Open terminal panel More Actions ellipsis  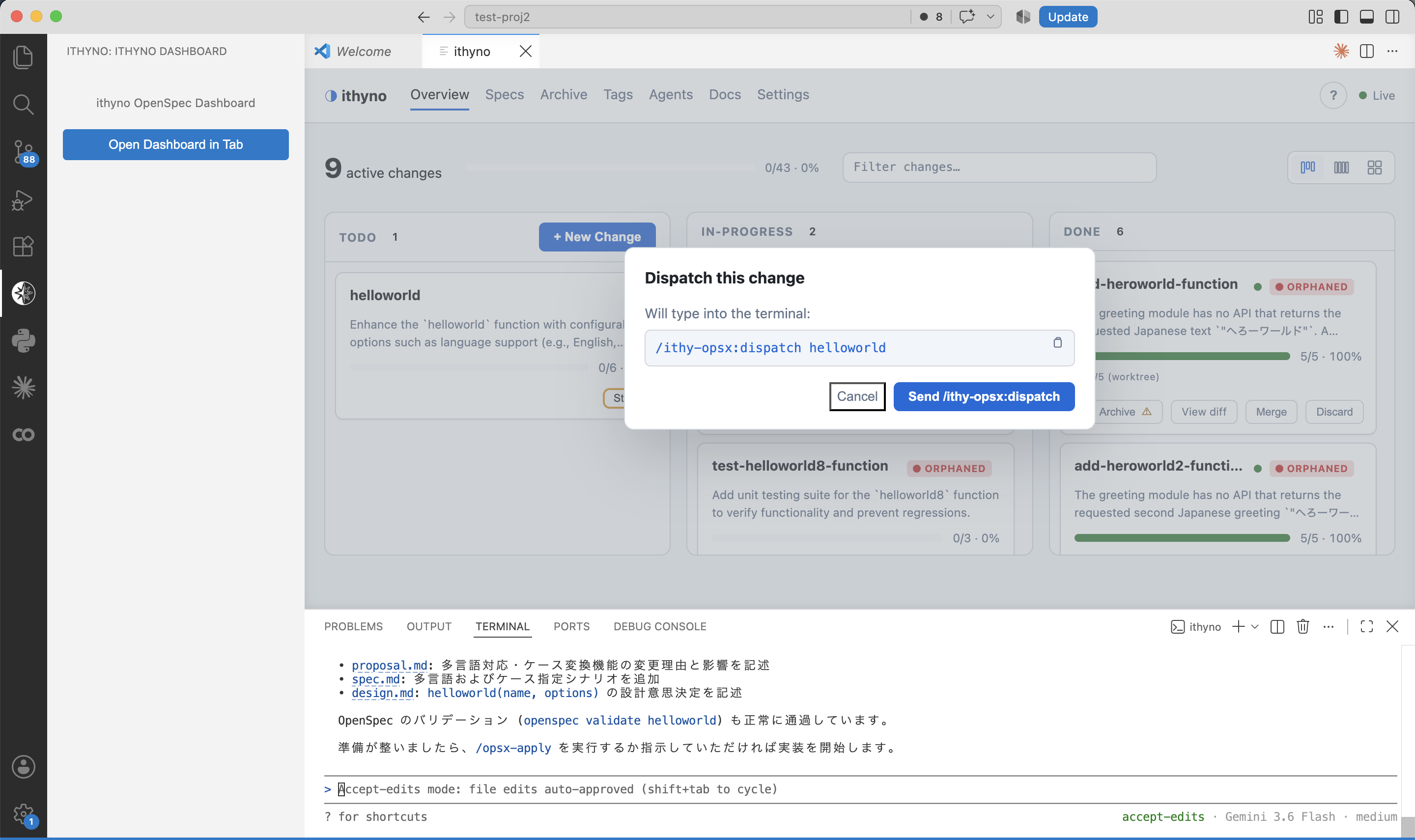(x=1329, y=627)
